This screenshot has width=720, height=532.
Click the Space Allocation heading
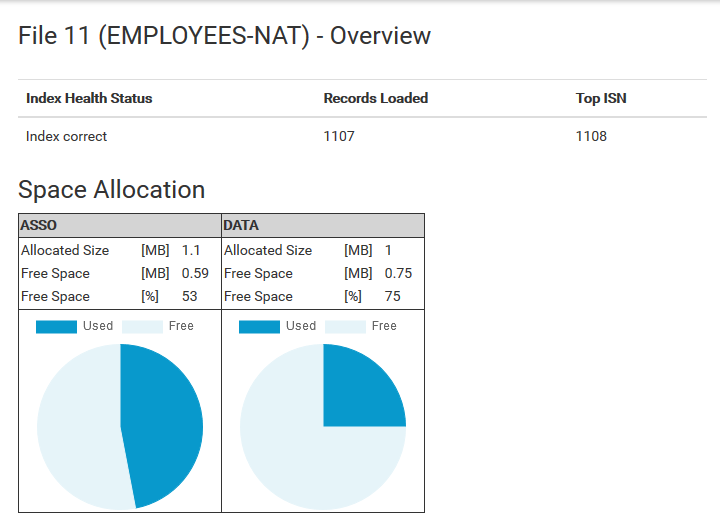(111, 190)
